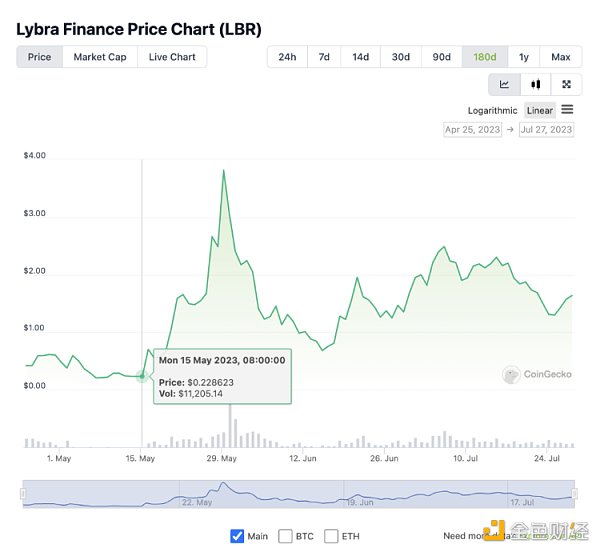Switch to candlestick chart view icon
600x552 pixels.
click(x=536, y=85)
